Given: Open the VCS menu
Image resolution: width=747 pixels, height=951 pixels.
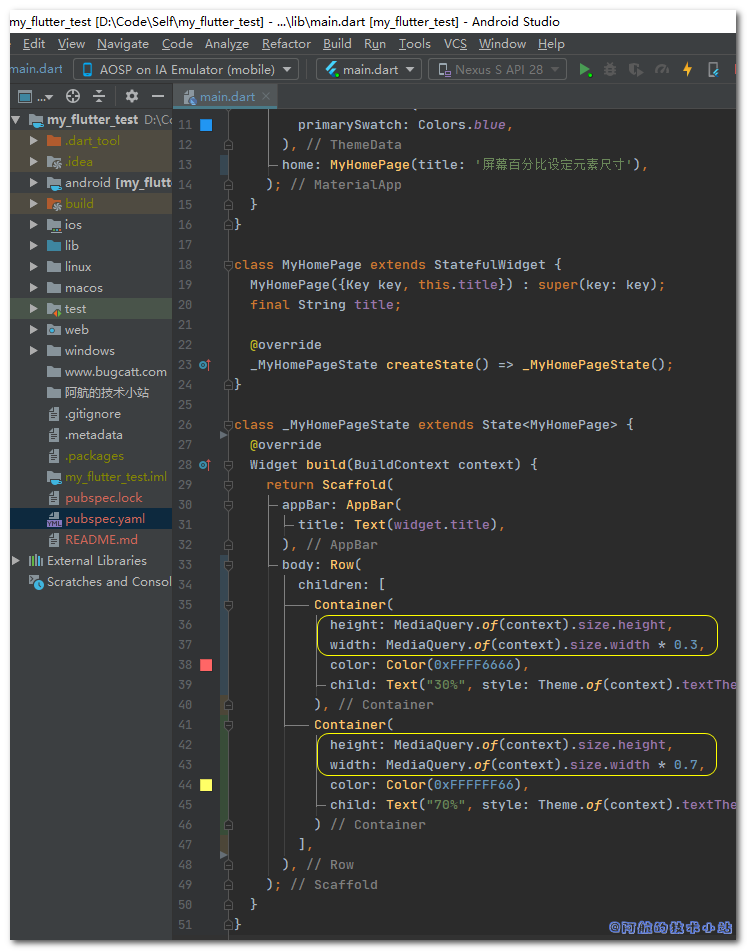Looking at the screenshot, I should tap(455, 44).
